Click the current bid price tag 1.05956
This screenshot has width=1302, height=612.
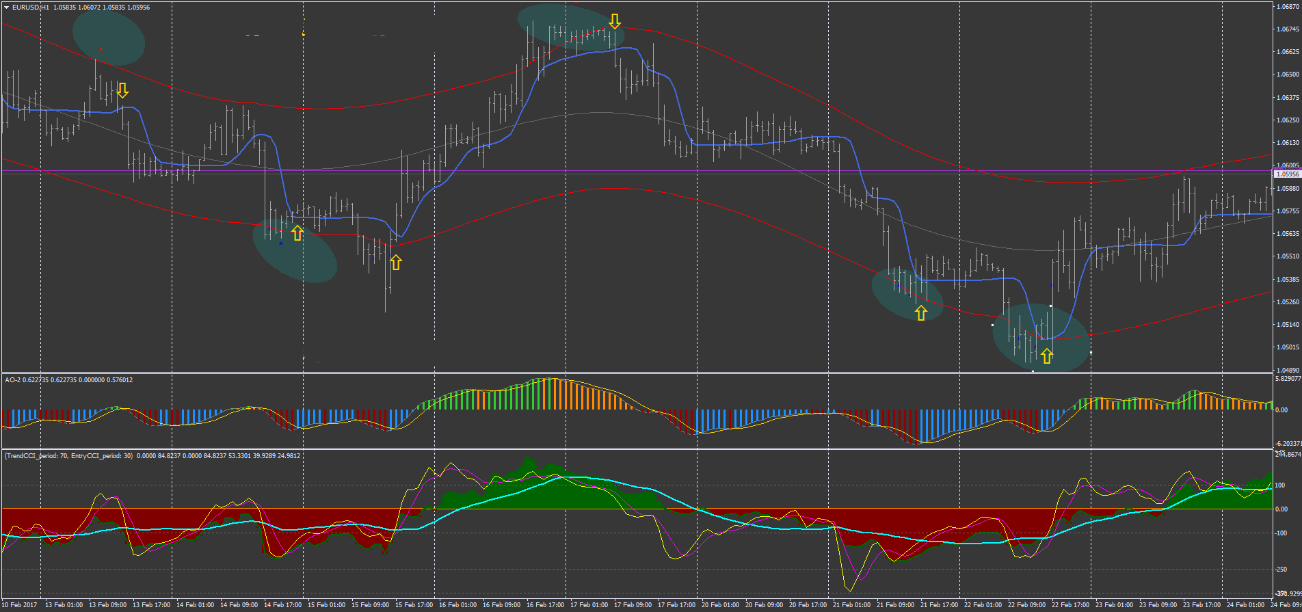coord(1280,173)
